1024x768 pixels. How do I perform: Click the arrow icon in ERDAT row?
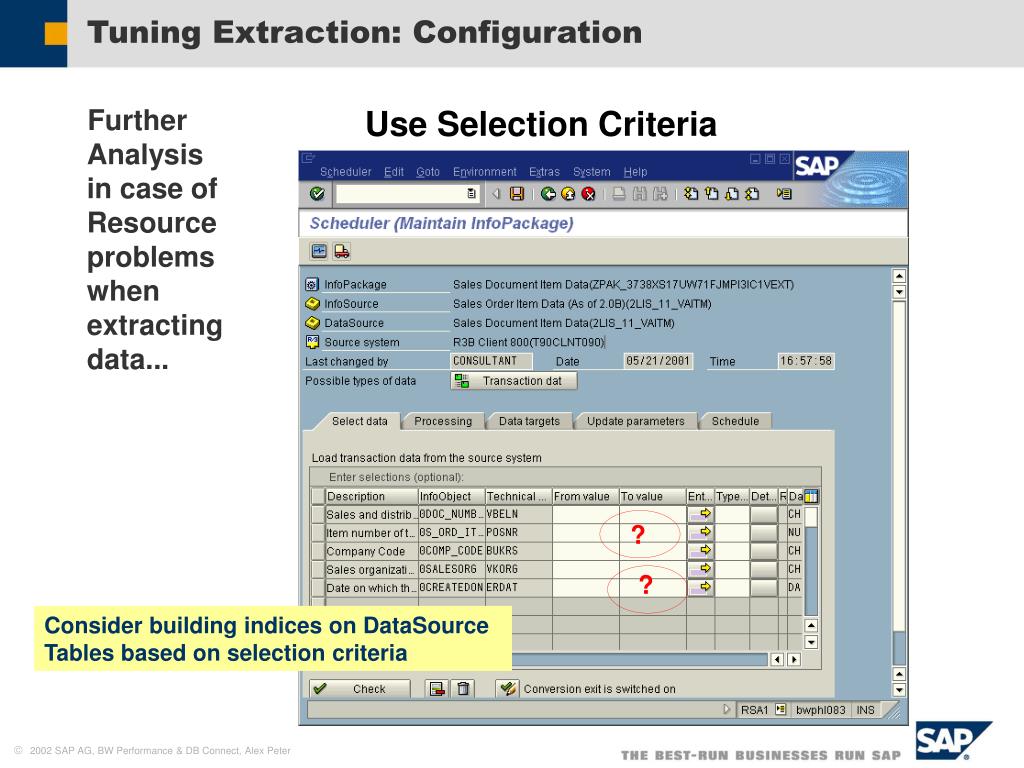click(x=700, y=588)
